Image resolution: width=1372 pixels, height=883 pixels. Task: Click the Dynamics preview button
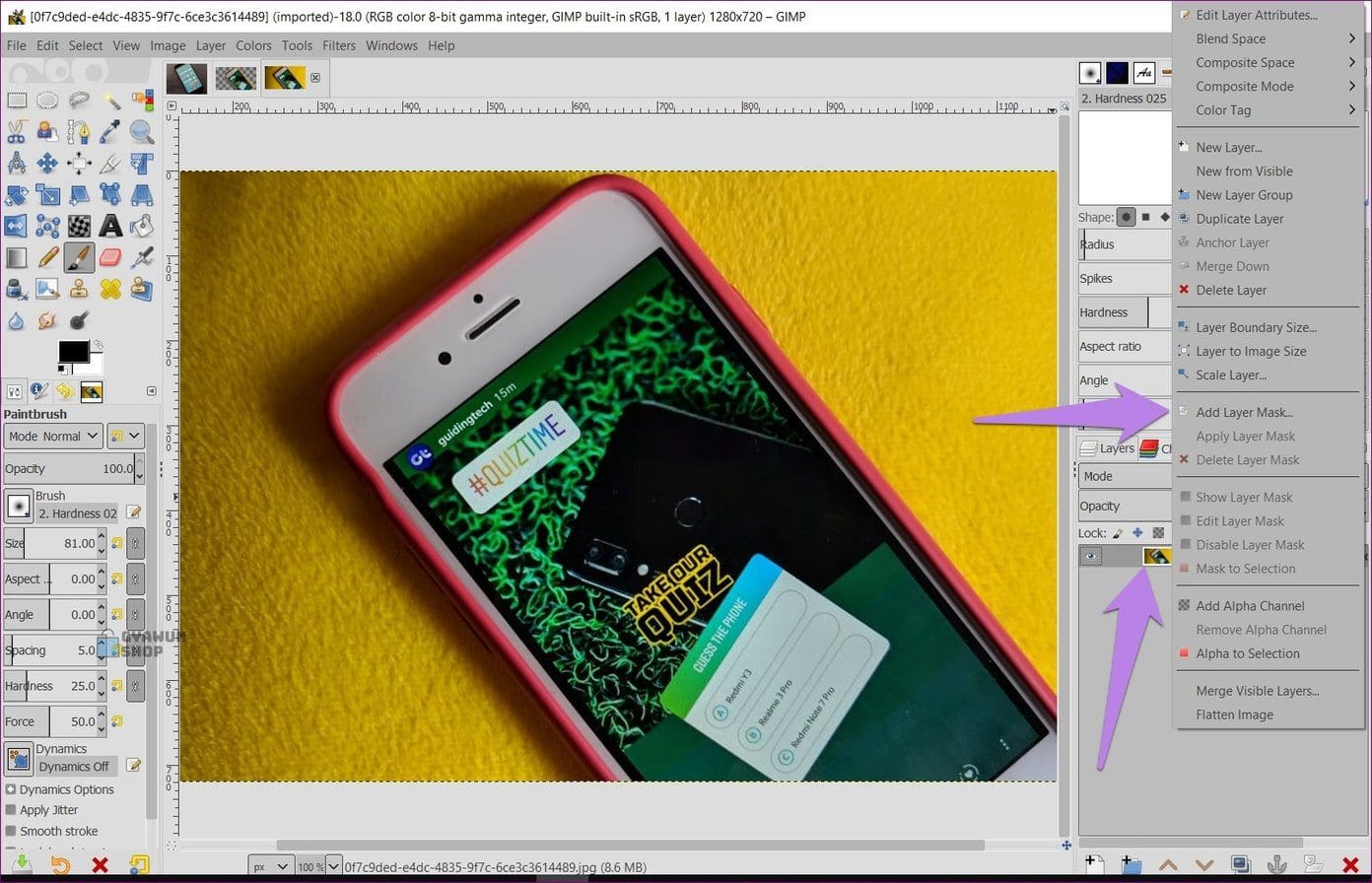(19, 759)
